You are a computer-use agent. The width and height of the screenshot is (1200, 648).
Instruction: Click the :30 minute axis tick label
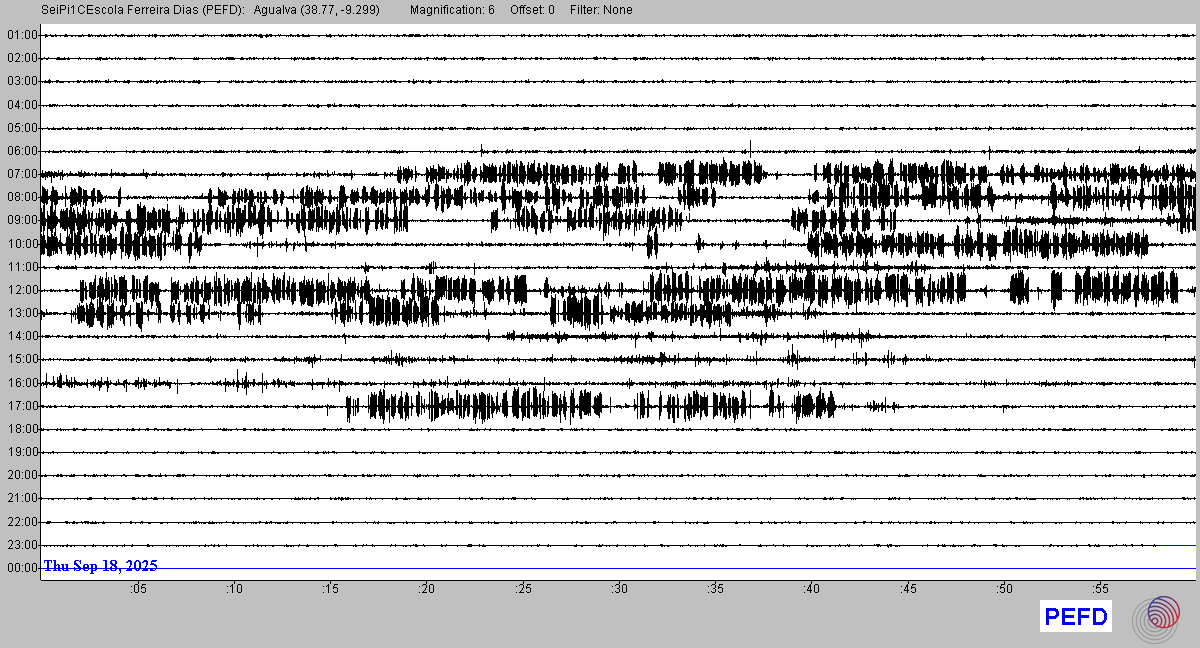[x=619, y=589]
